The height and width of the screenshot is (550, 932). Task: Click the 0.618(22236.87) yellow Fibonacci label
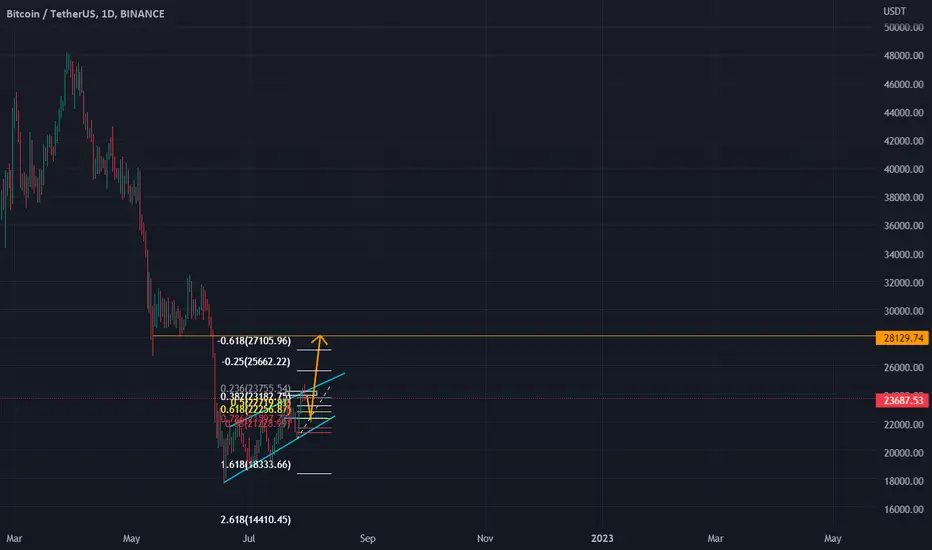pos(256,410)
